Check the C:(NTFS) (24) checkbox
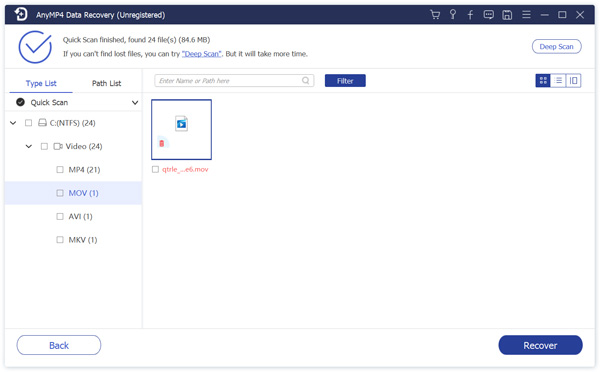 point(28,123)
